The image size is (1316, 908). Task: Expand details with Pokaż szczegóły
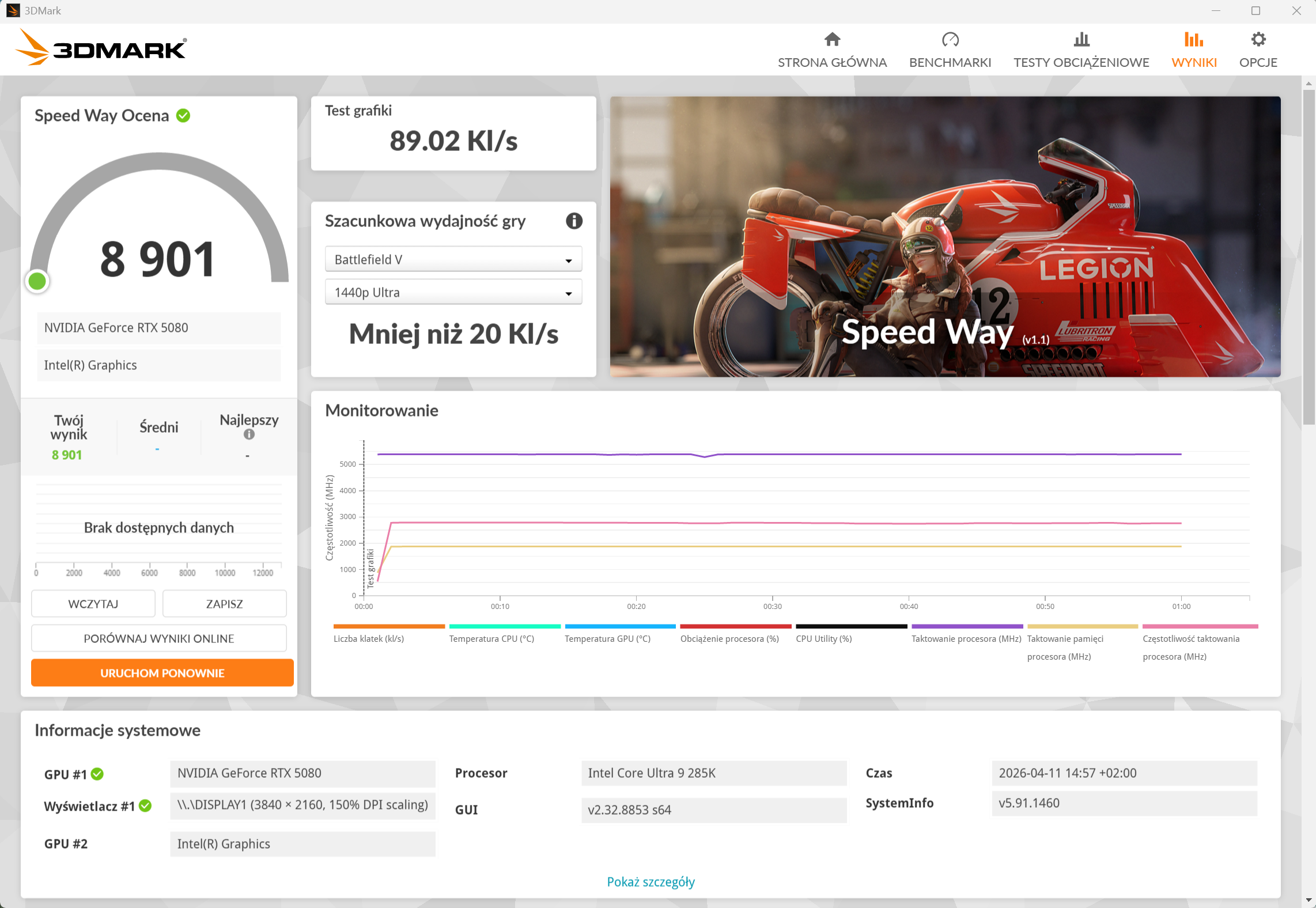(x=651, y=881)
